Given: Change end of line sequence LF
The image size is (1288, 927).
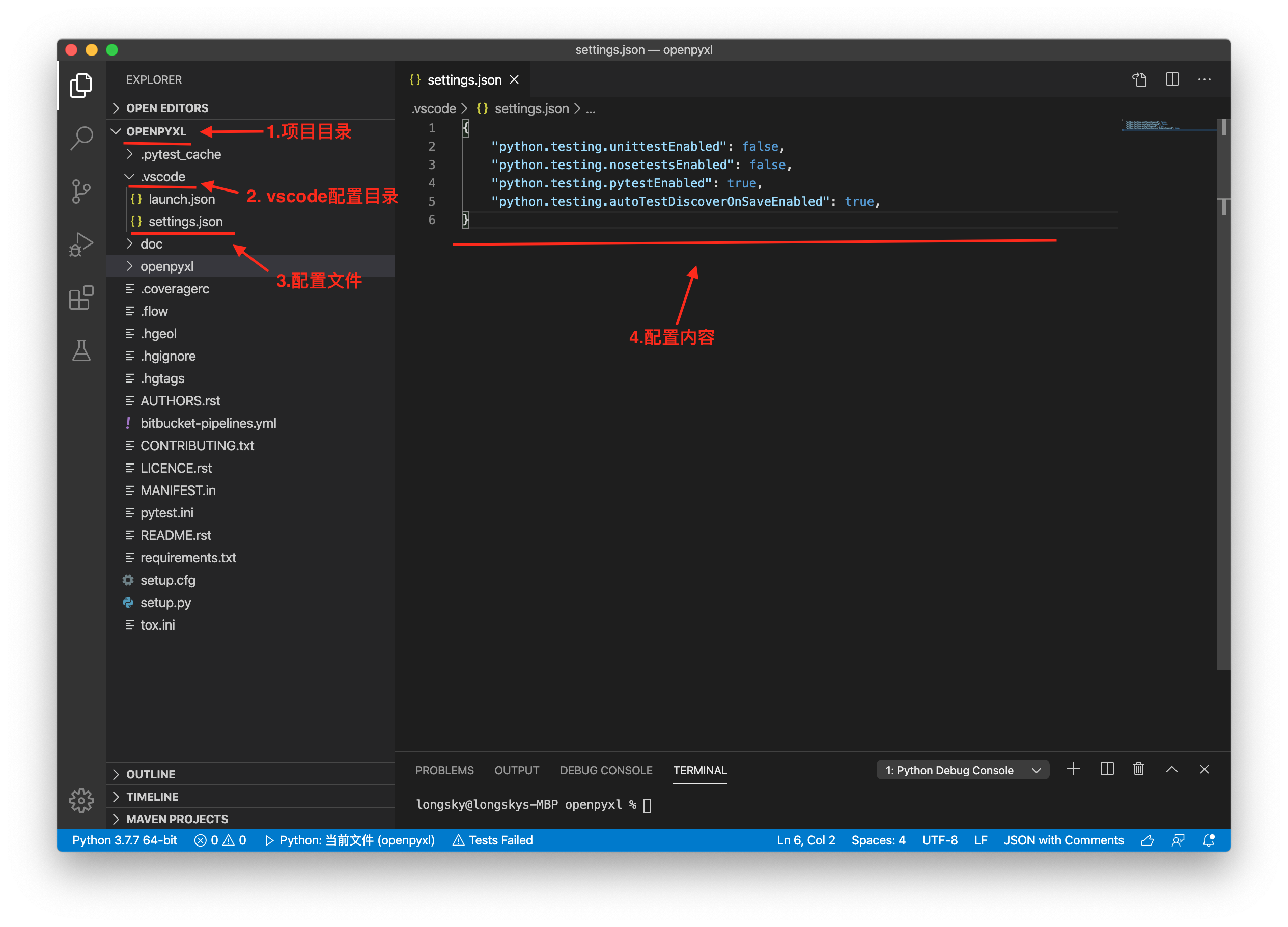Looking at the screenshot, I should coord(980,840).
